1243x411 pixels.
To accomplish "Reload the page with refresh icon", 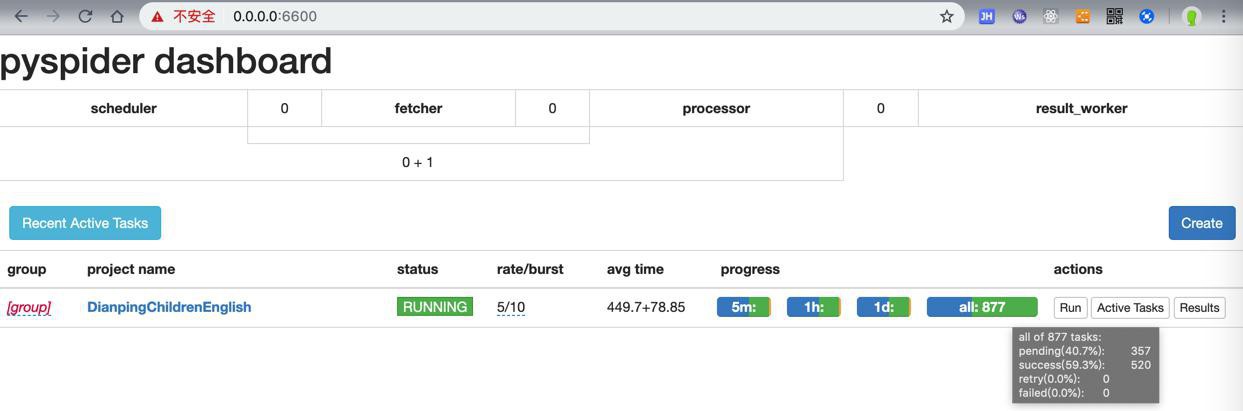I will [x=85, y=16].
